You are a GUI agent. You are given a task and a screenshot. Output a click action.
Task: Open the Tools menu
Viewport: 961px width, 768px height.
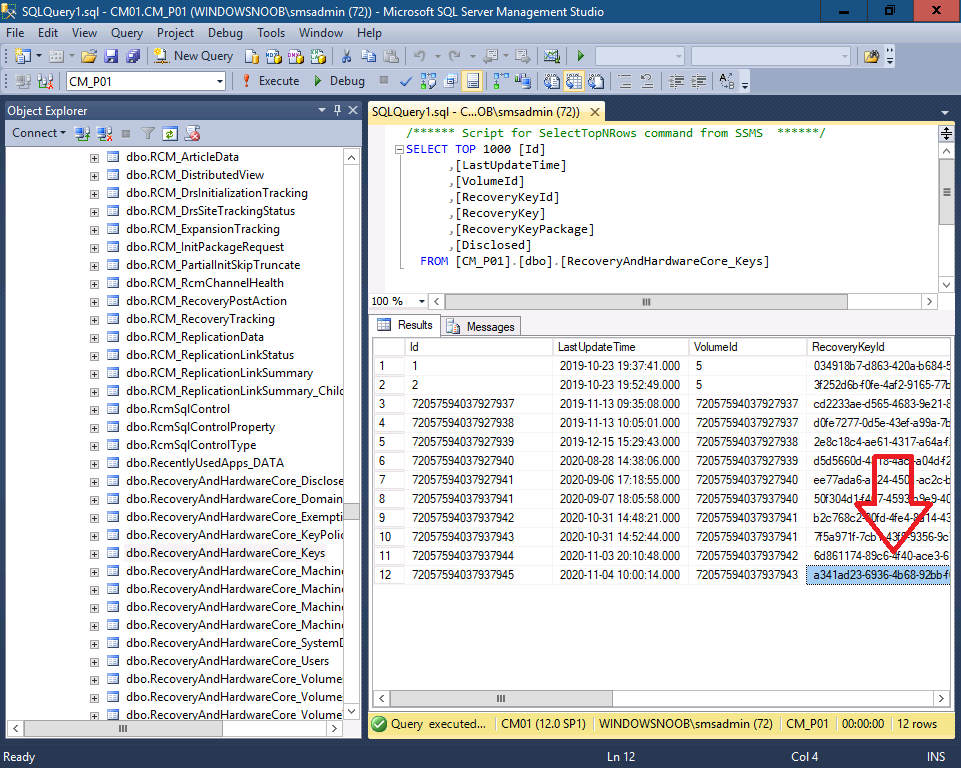[271, 33]
